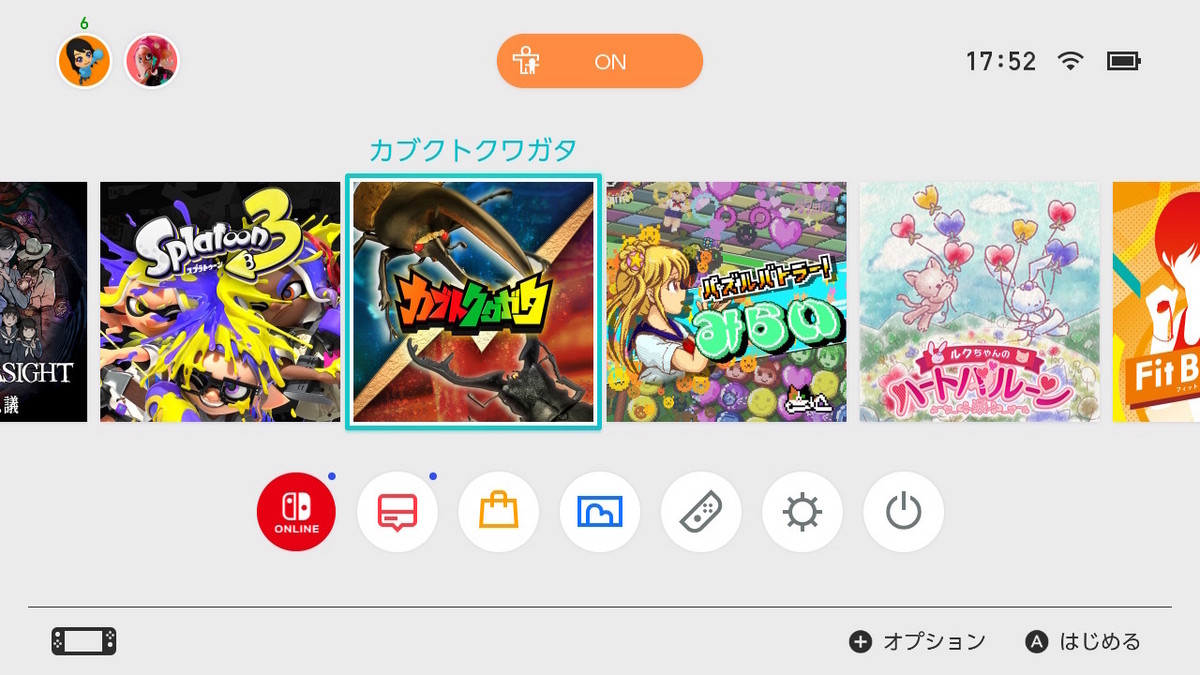Select the Fit Boxing tile at right edge
The image size is (1200, 675).
click(x=1156, y=302)
